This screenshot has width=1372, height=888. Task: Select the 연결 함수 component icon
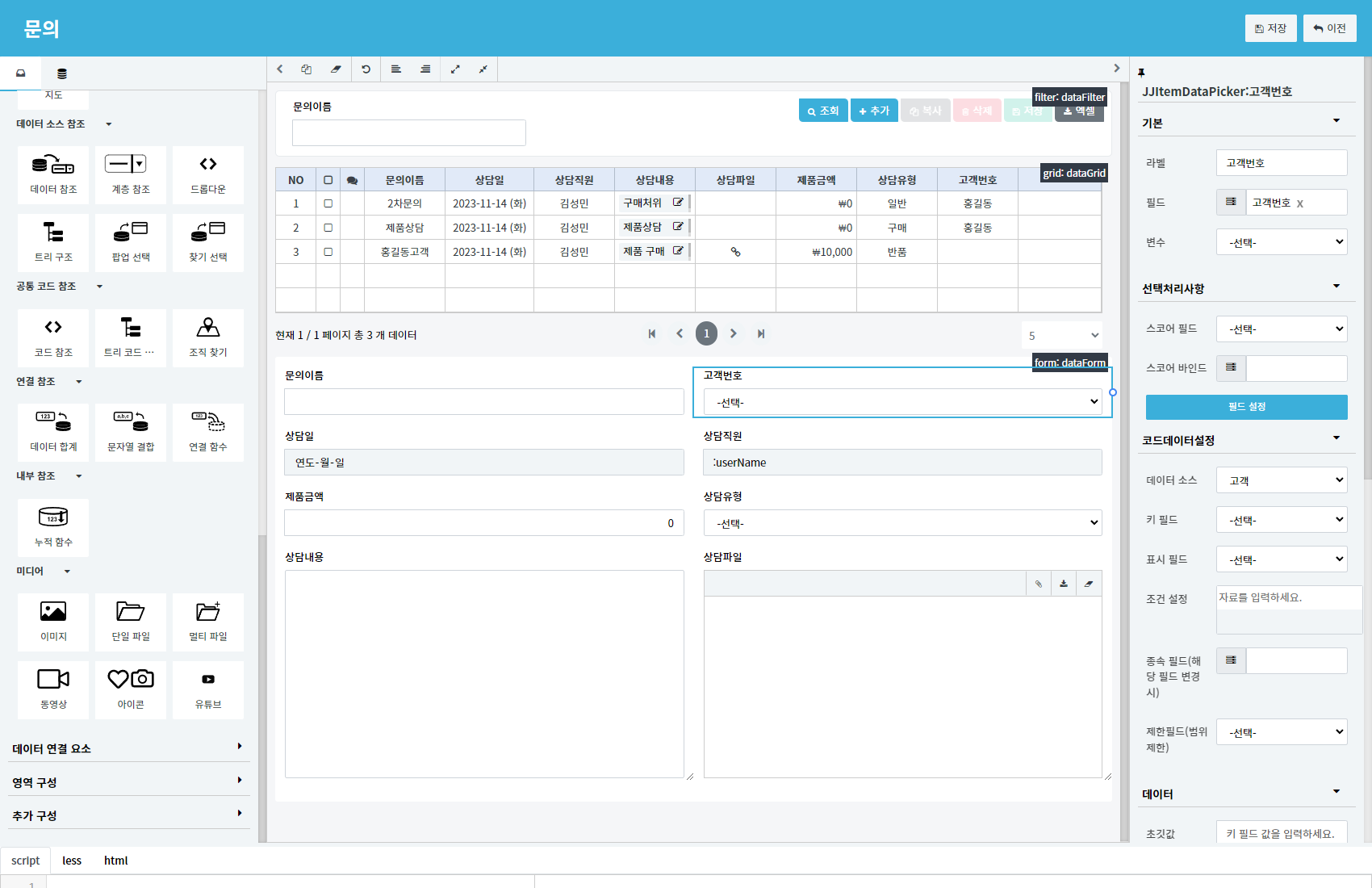[x=208, y=432]
